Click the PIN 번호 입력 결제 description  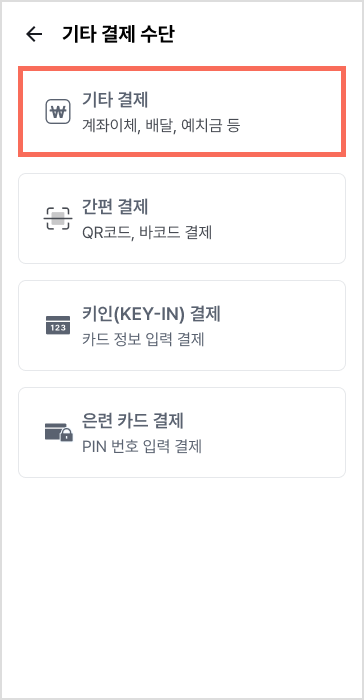tap(142, 446)
